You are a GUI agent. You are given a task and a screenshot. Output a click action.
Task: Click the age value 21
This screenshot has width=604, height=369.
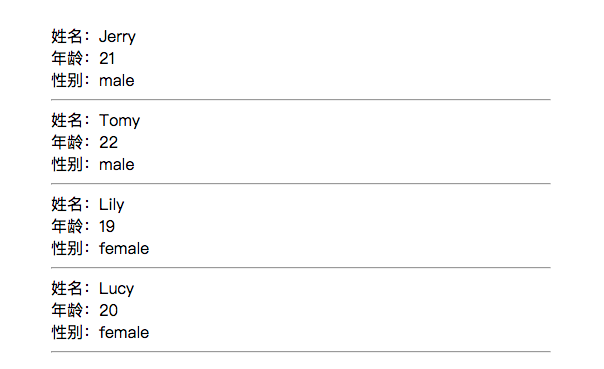pos(107,59)
